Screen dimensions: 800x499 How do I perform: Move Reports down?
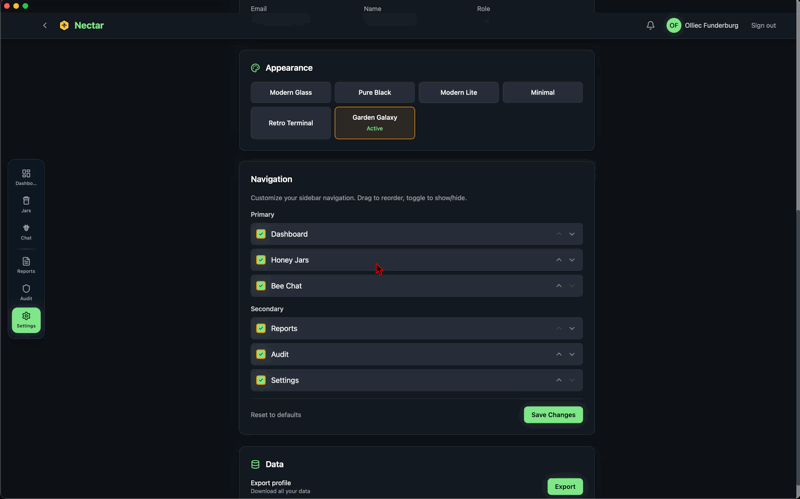point(572,328)
